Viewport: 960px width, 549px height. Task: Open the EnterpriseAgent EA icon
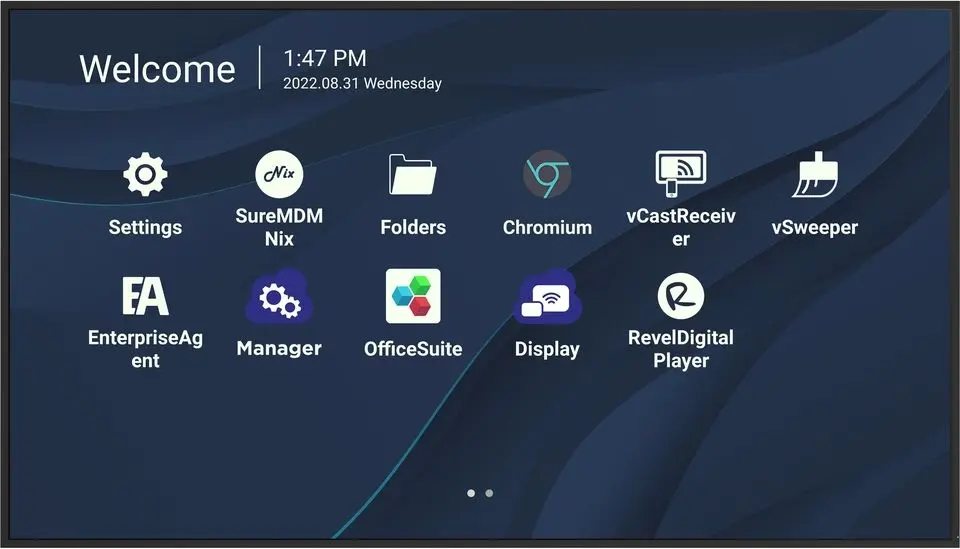click(145, 296)
